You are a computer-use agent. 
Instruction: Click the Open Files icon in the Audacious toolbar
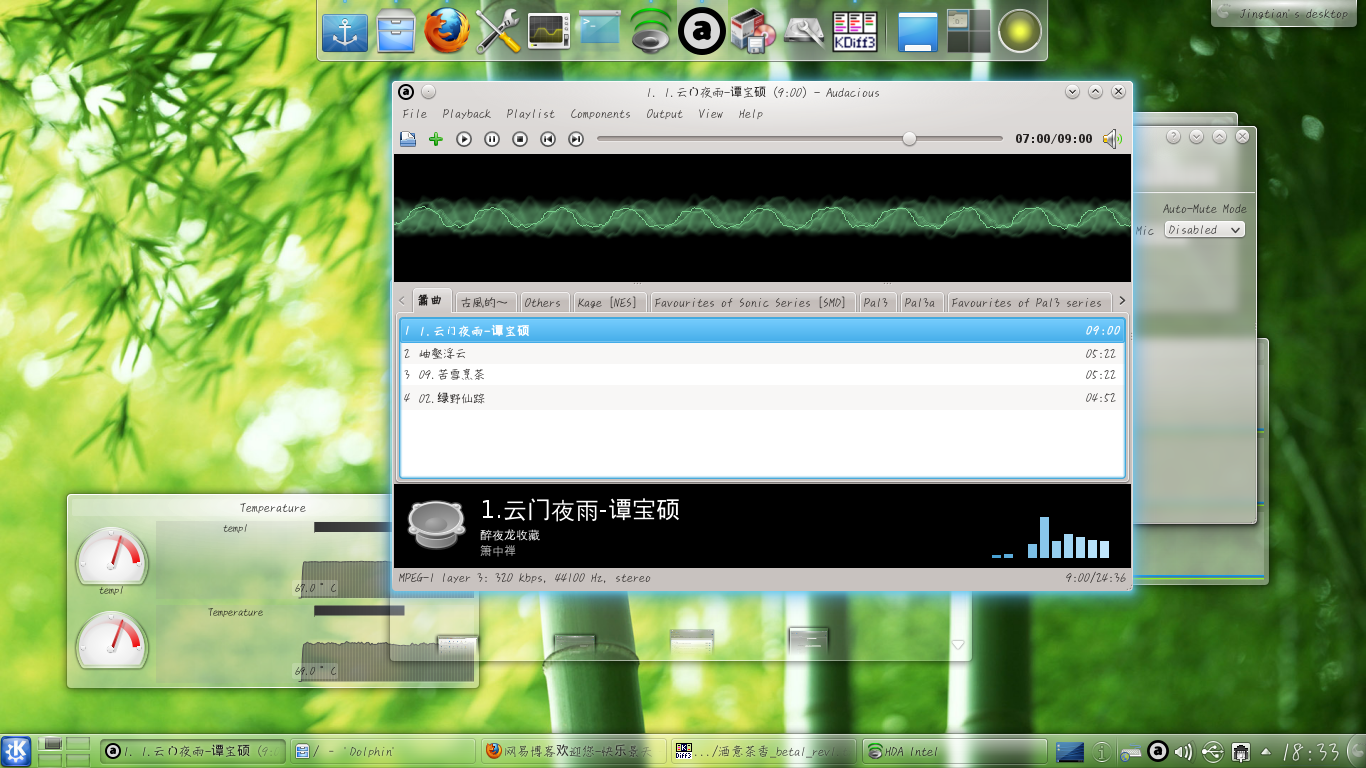pyautogui.click(x=408, y=139)
